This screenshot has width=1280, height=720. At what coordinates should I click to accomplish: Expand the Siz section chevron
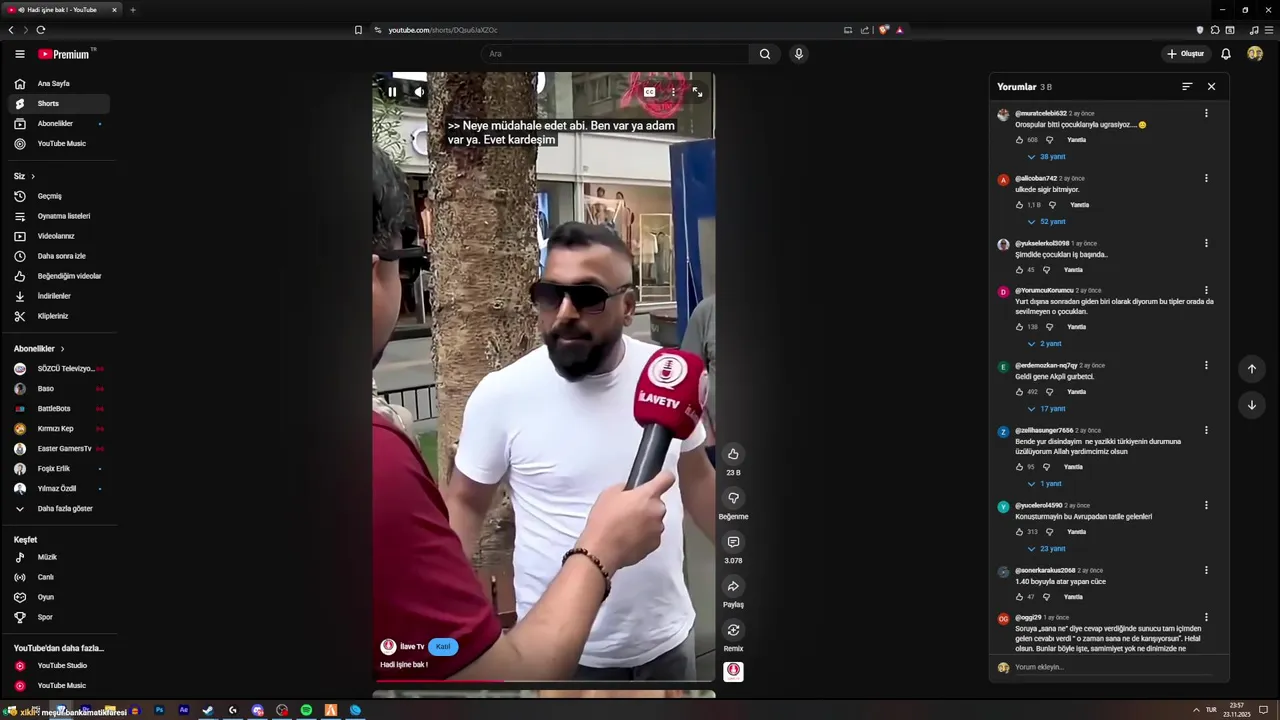click(33, 177)
